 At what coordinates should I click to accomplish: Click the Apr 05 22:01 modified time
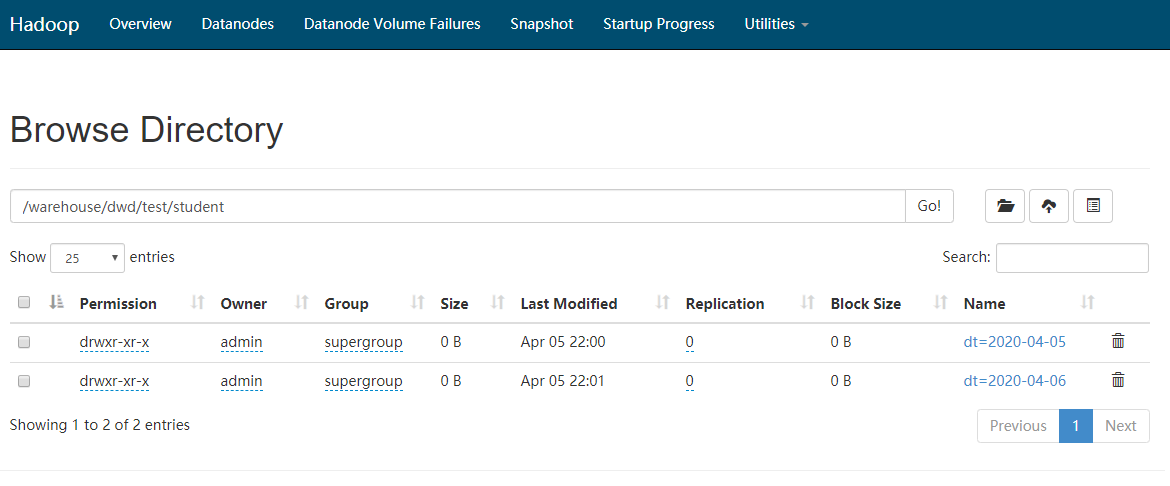click(563, 381)
